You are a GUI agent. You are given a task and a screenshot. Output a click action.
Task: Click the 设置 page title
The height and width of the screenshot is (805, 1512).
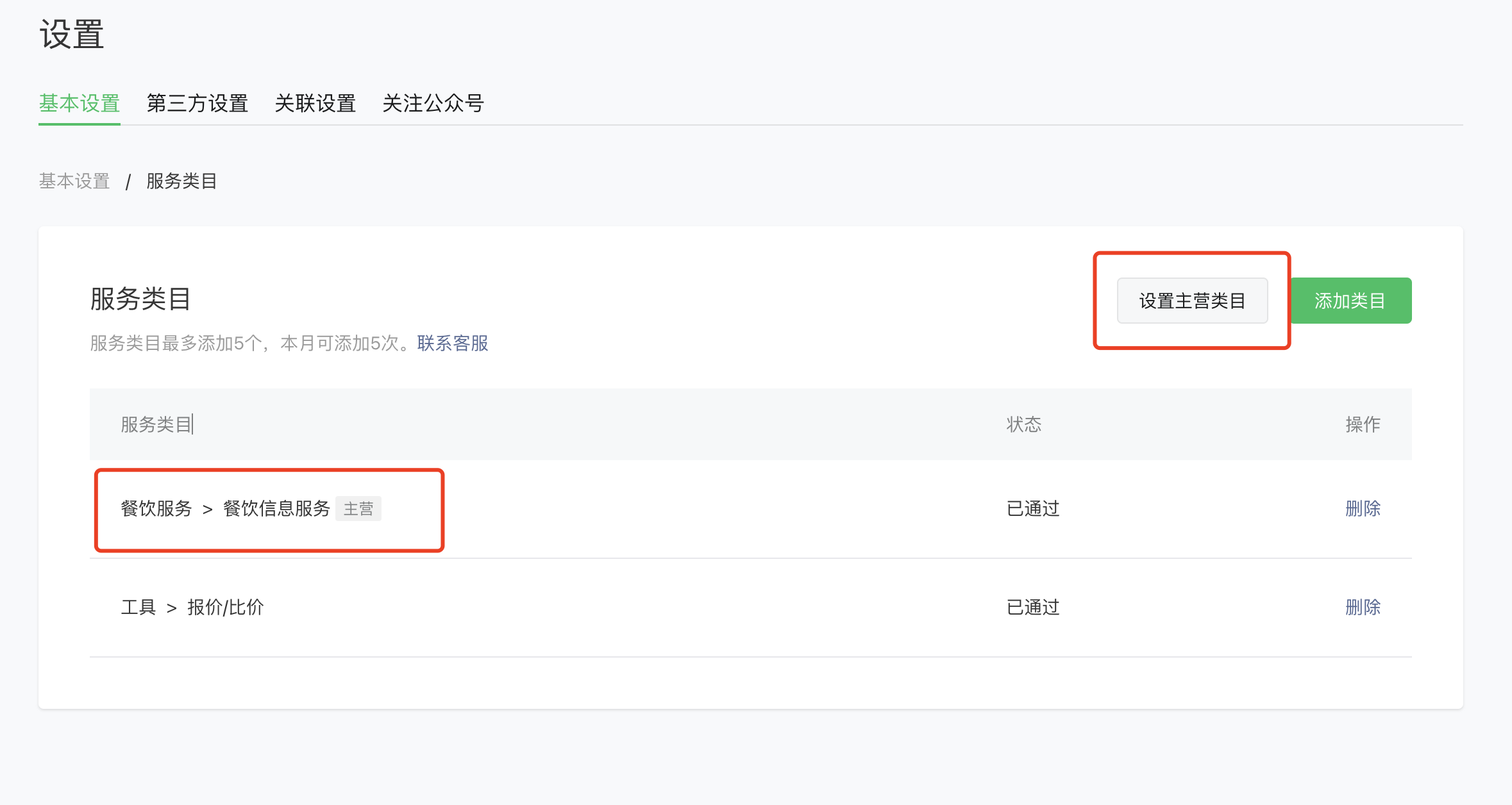coord(72,34)
